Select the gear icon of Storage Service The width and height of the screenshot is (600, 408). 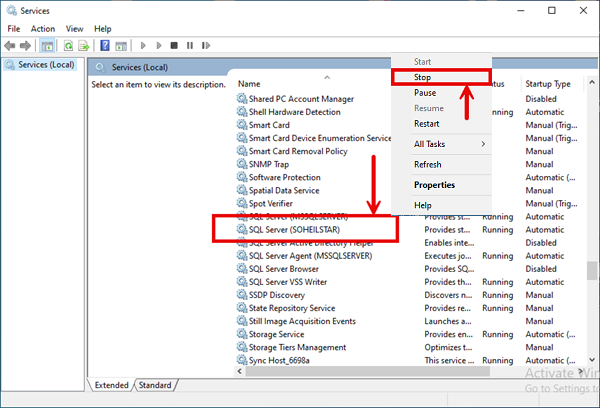click(x=242, y=334)
